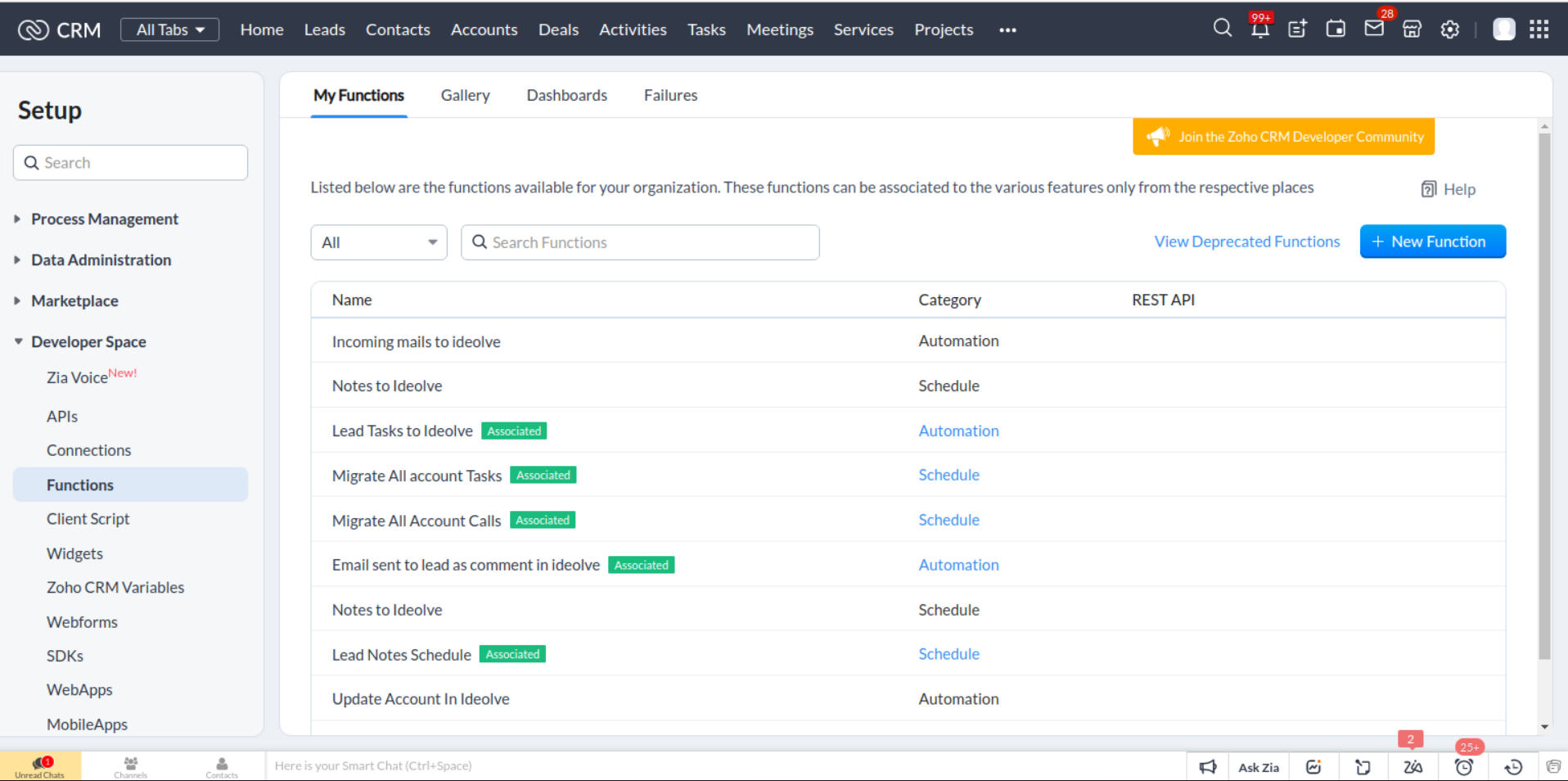1568x781 pixels.
Task: Click the announcements megaphone icon in bottom bar
Action: click(1208, 767)
